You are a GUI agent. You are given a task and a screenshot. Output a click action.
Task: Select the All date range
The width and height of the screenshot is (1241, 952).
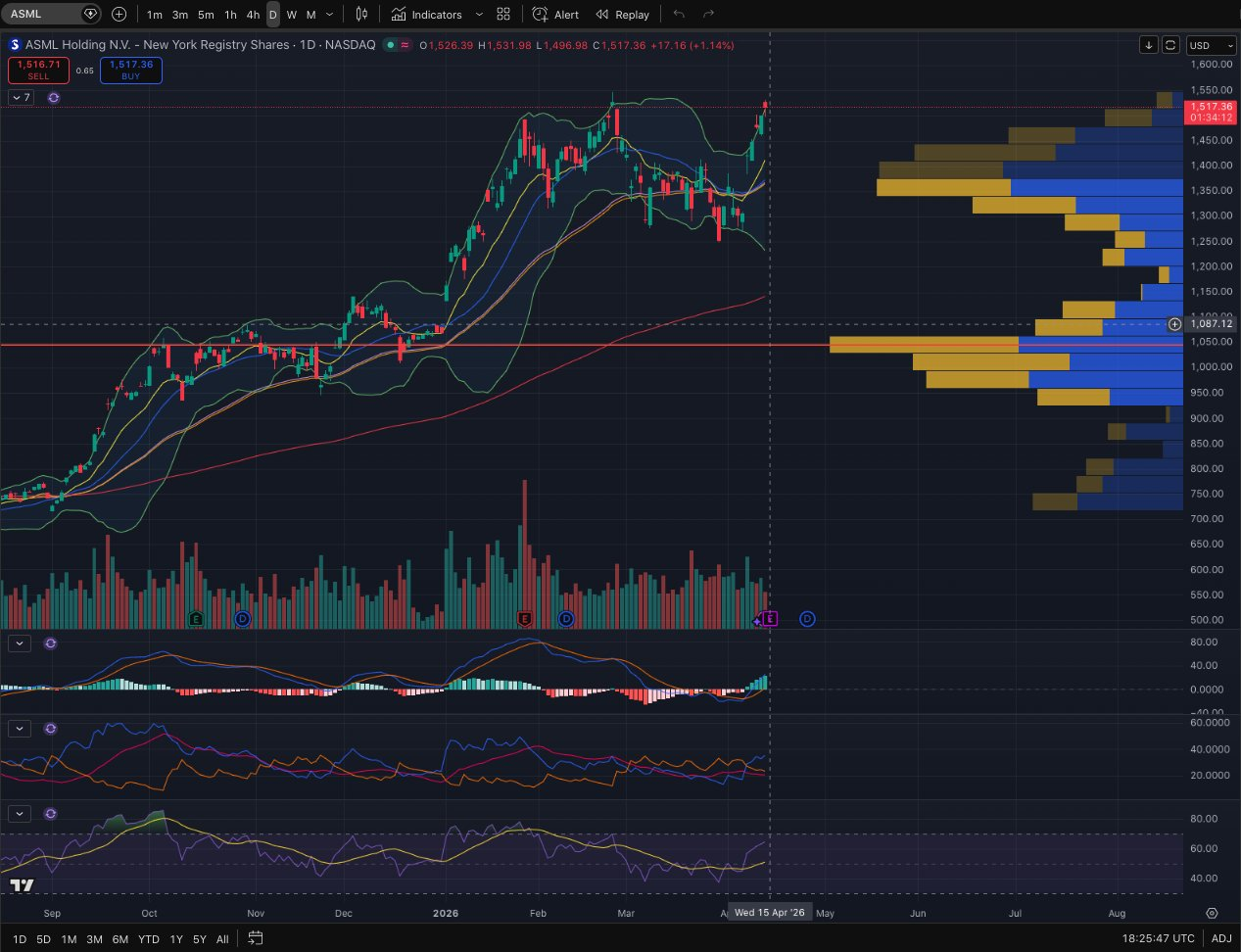pos(222,939)
